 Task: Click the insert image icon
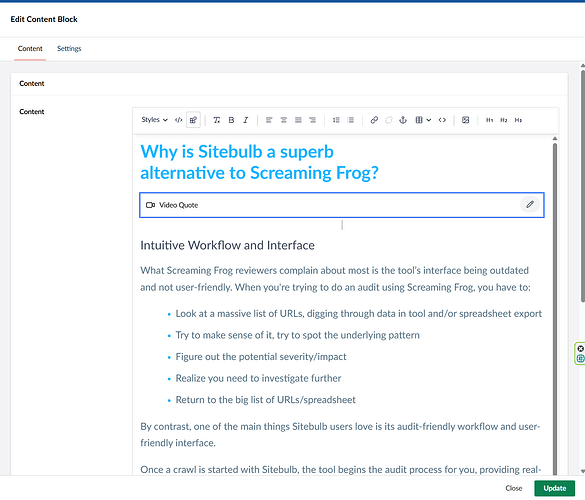point(465,120)
